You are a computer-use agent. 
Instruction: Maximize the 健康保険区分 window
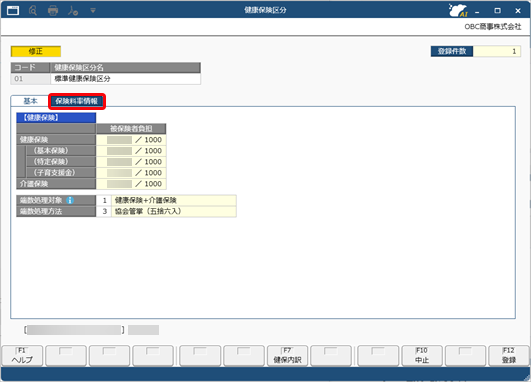point(497,11)
